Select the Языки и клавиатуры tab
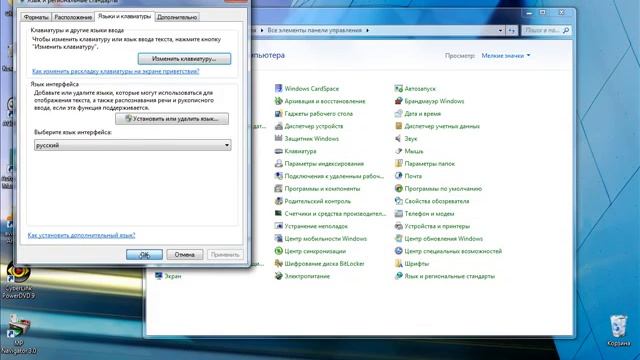This screenshot has width=640, height=360. coord(124,16)
